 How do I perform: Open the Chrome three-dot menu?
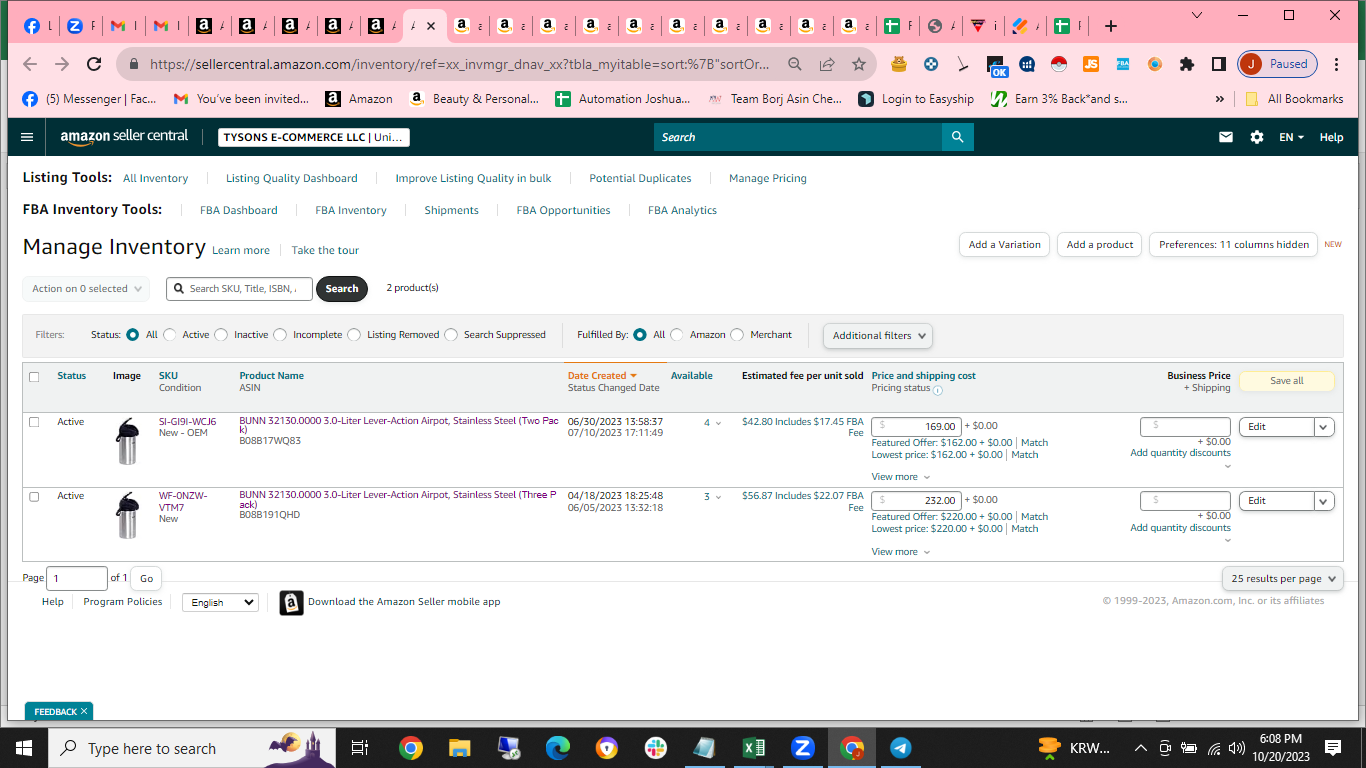[x=1335, y=64]
